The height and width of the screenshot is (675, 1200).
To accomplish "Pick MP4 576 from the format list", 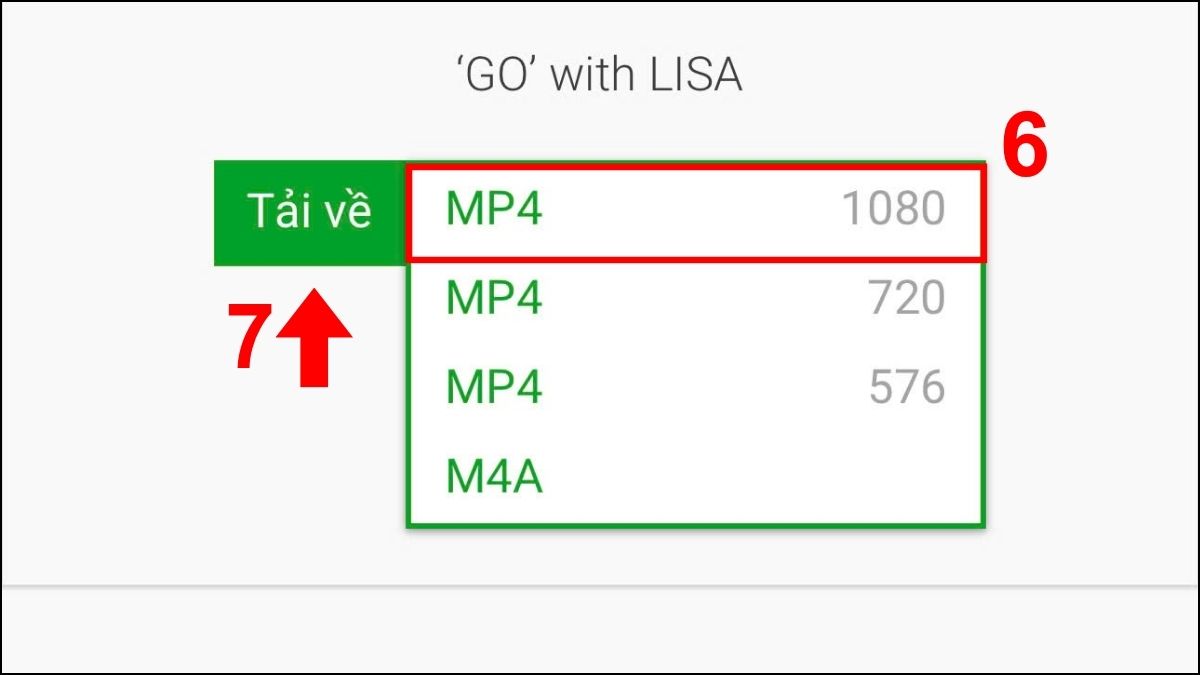I will pyautogui.click(x=695, y=388).
